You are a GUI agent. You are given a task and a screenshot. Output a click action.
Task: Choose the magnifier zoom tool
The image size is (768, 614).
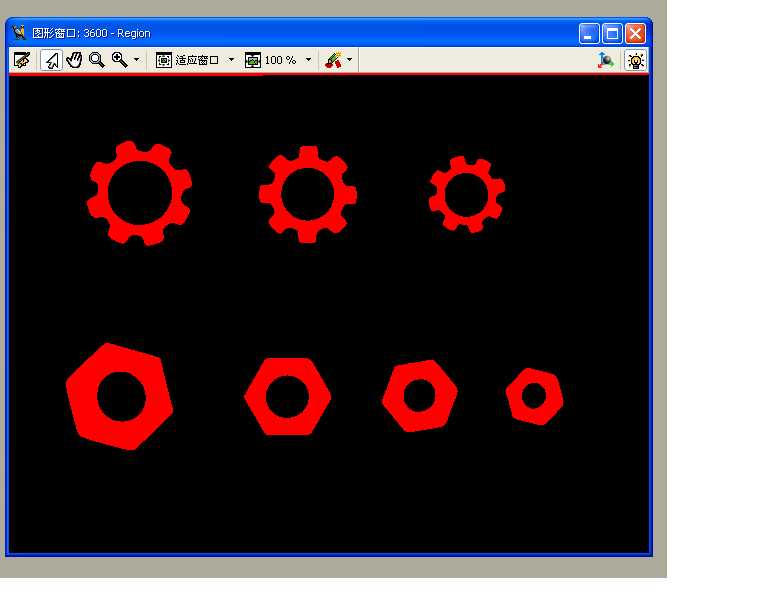96,60
